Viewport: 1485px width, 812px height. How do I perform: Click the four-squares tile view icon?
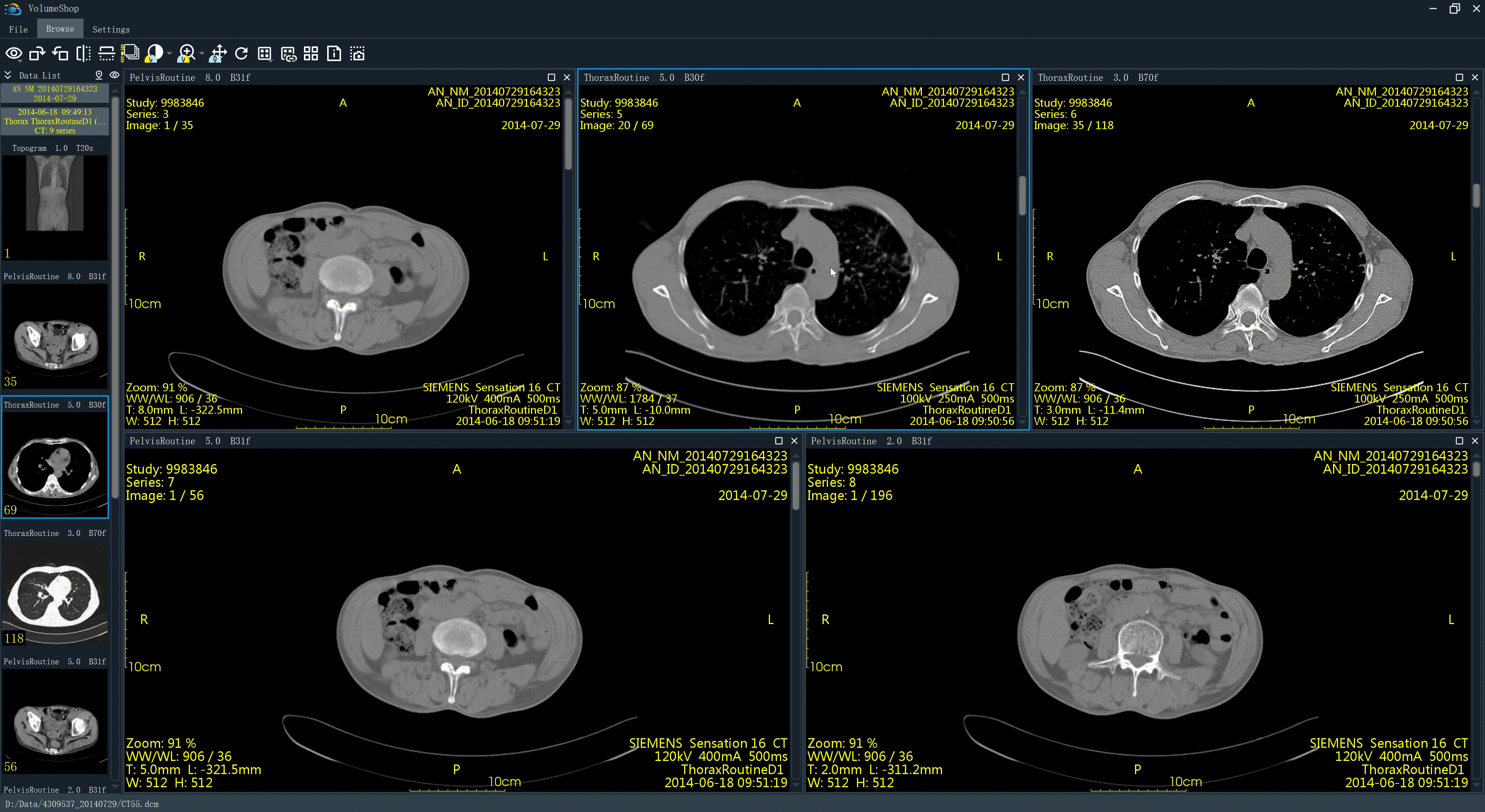point(311,54)
